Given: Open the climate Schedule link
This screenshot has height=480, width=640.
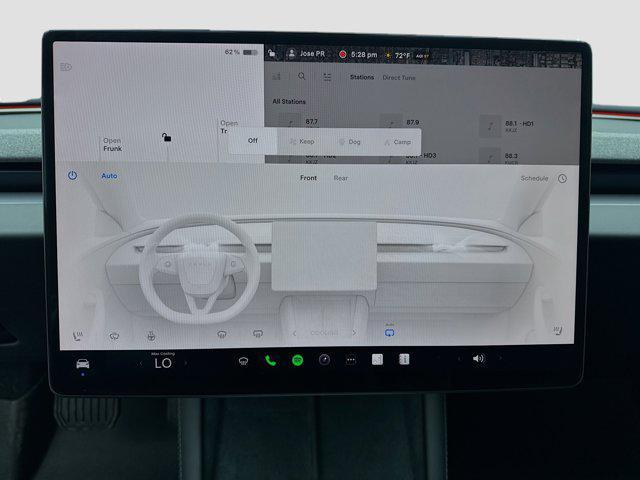Looking at the screenshot, I should [534, 178].
